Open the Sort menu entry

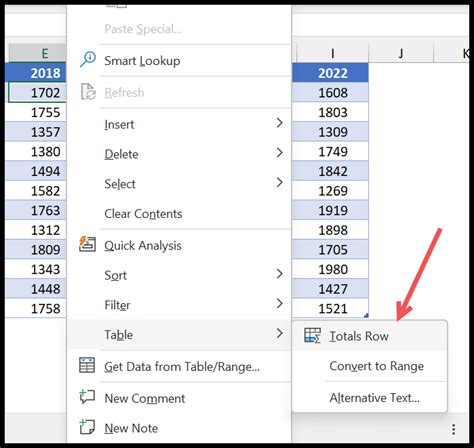pyautogui.click(x=179, y=275)
